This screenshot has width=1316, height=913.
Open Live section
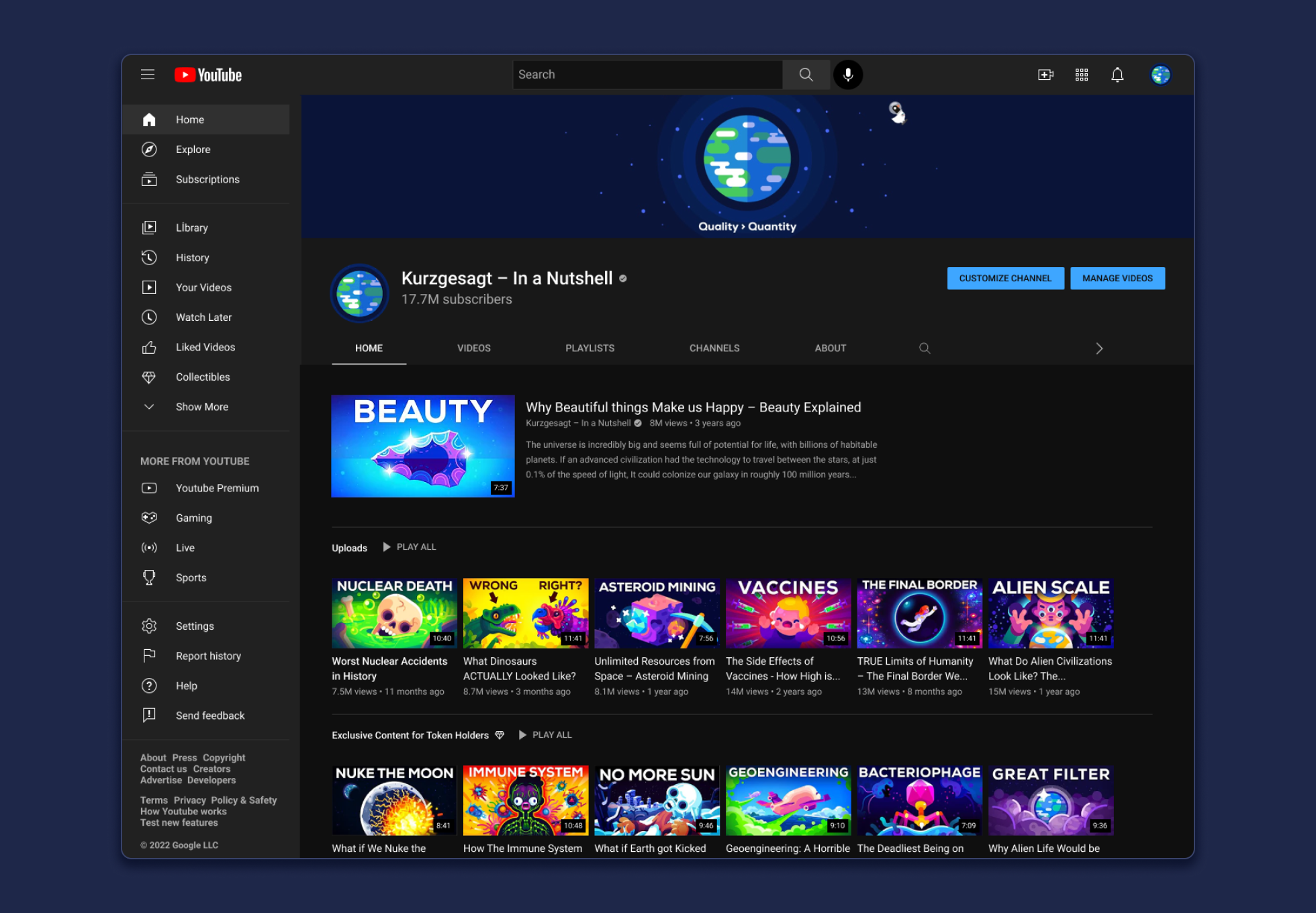tap(206, 548)
